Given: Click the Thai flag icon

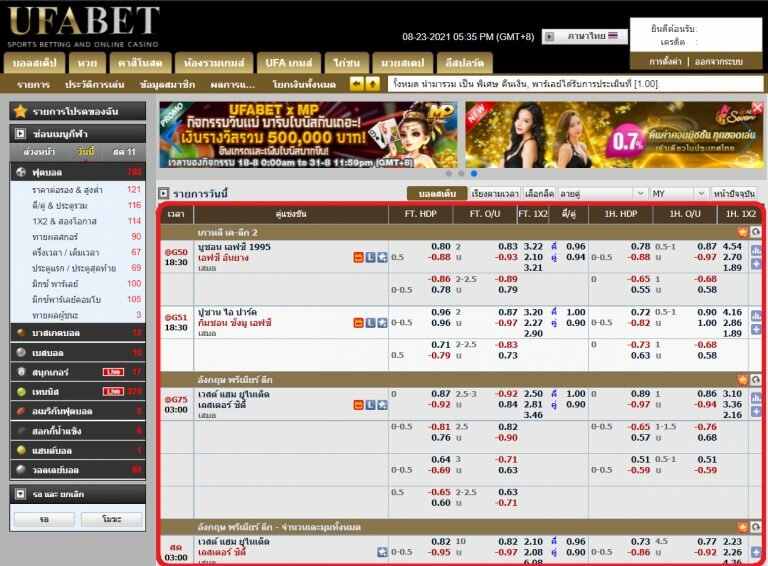Looking at the screenshot, I should (613, 36).
